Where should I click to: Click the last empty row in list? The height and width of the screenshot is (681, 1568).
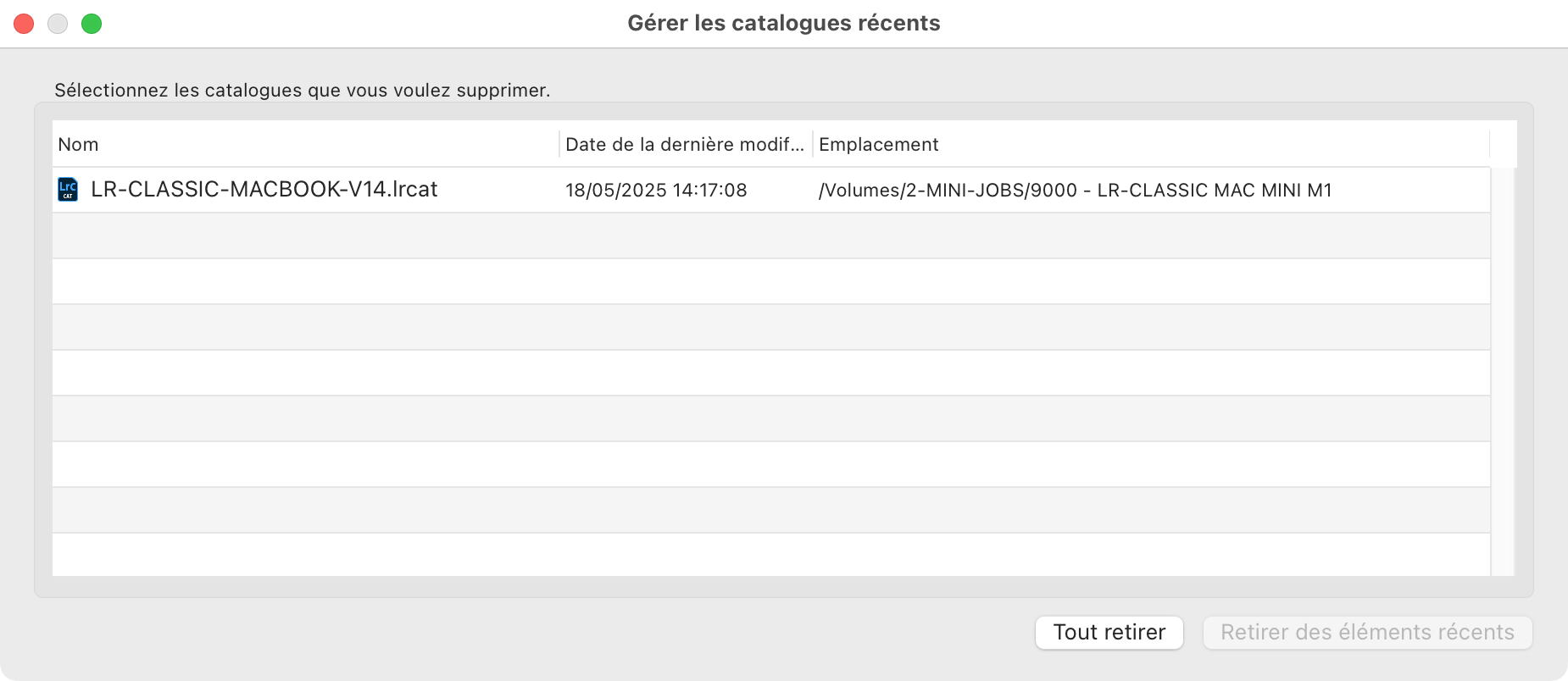point(771,555)
